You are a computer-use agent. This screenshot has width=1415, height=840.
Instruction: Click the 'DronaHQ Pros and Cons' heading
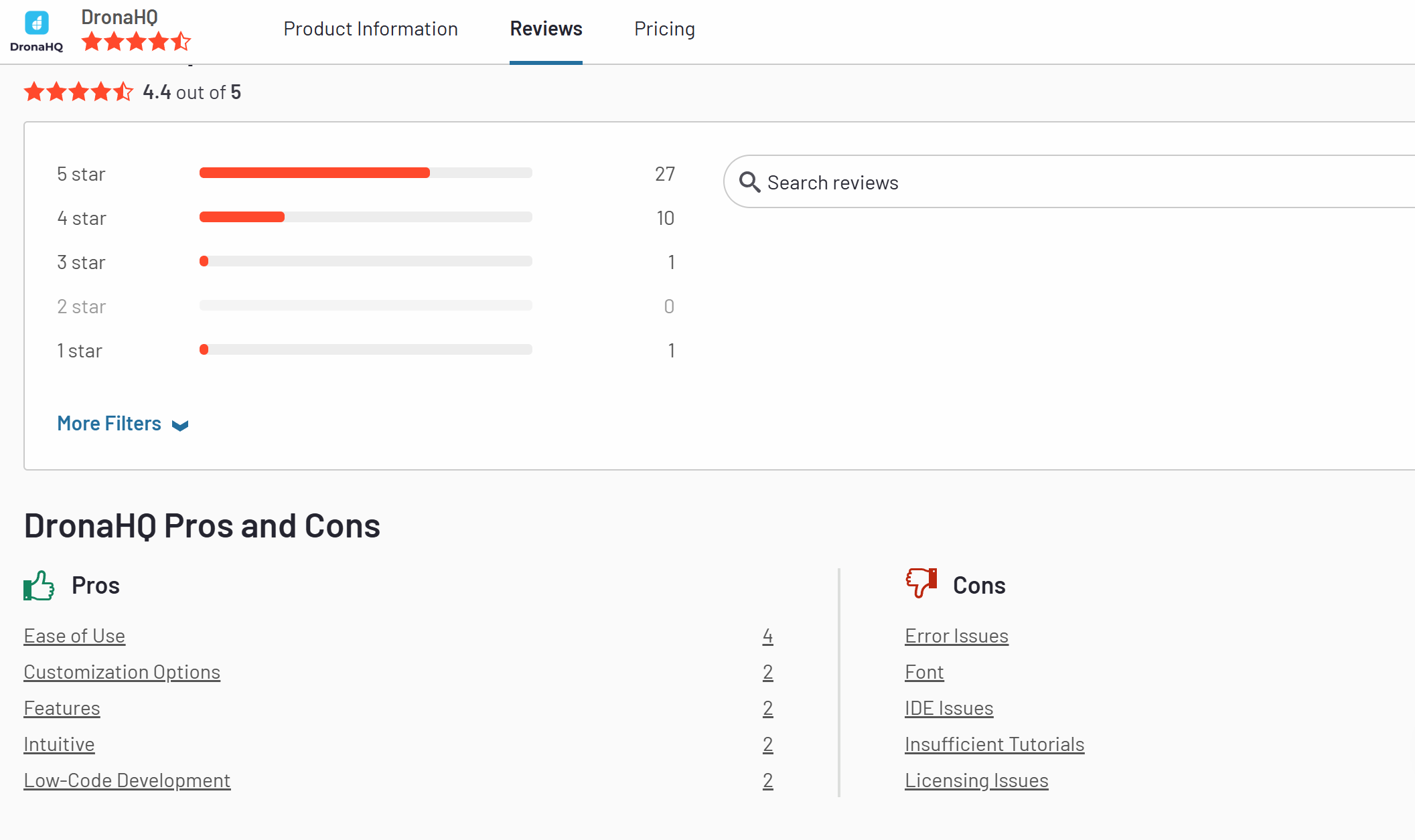coord(202,525)
